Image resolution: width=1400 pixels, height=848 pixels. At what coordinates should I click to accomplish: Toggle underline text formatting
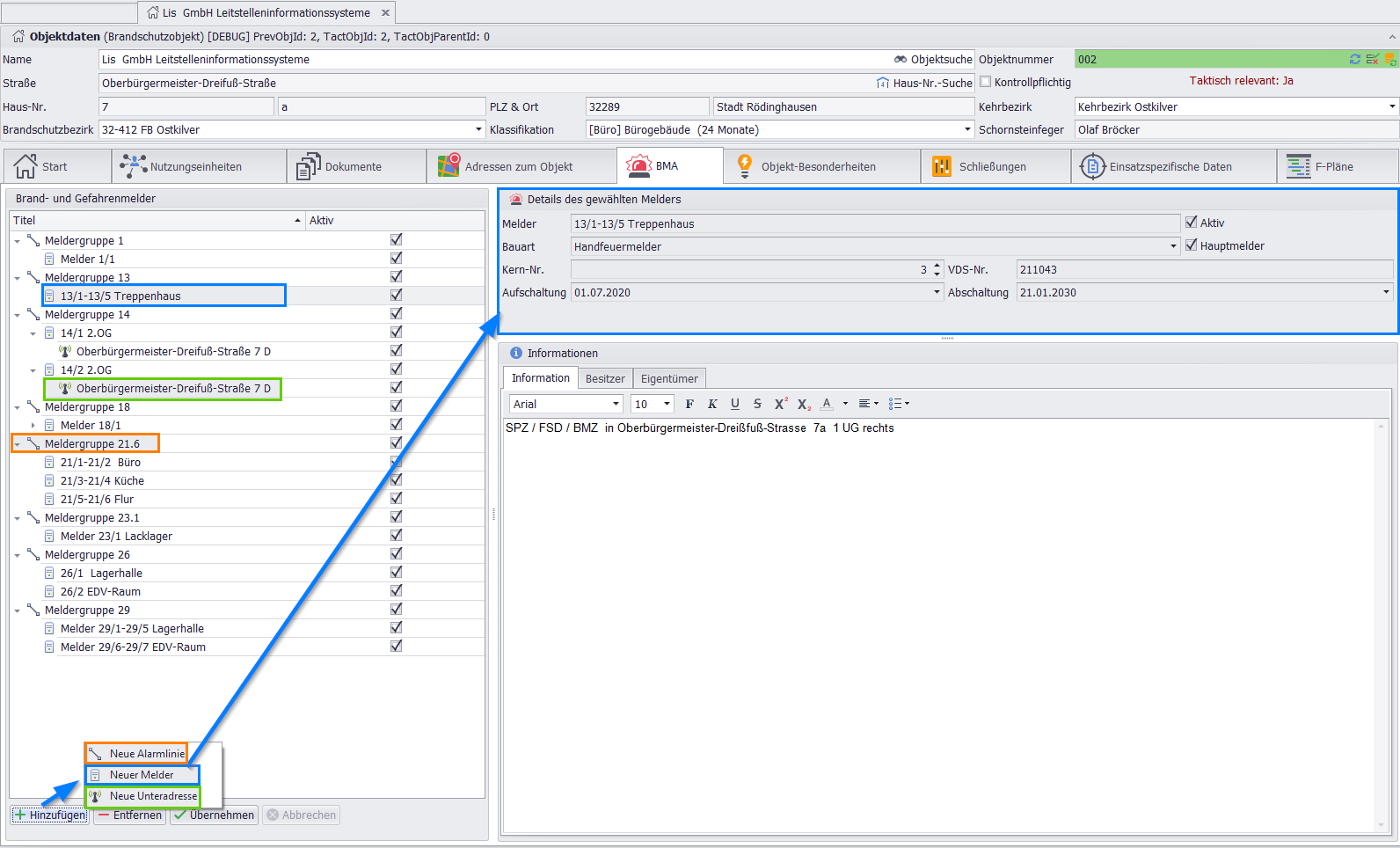[735, 404]
